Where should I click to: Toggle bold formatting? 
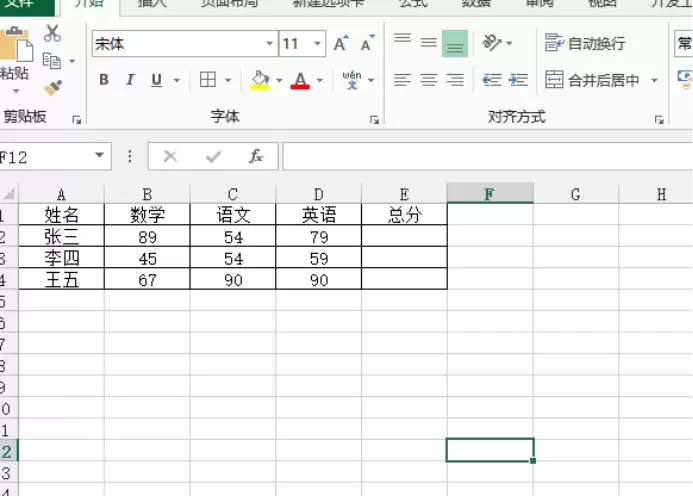click(x=104, y=80)
